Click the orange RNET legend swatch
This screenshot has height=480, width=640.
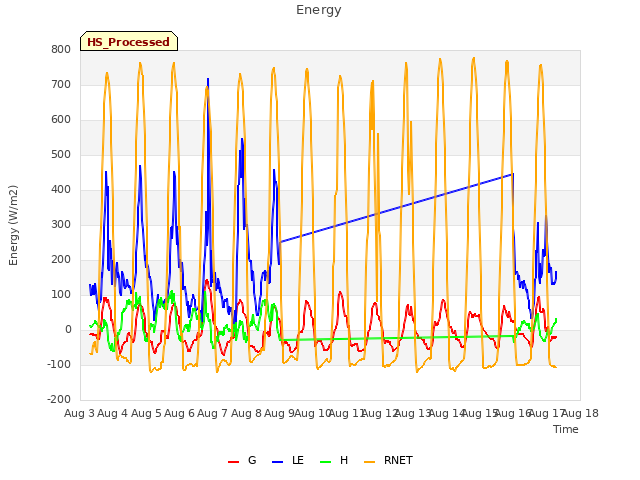[x=369, y=462]
